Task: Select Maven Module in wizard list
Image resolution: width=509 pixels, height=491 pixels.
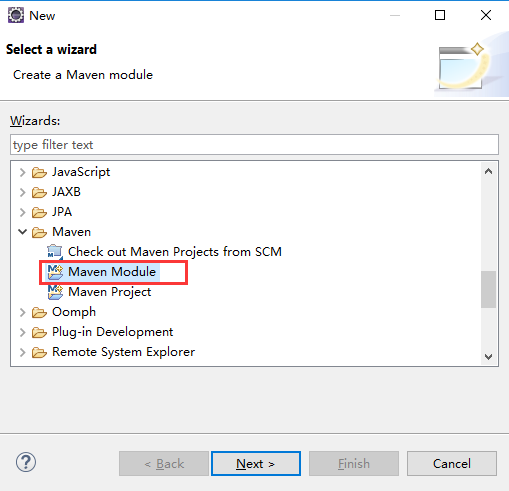Action: click(112, 272)
